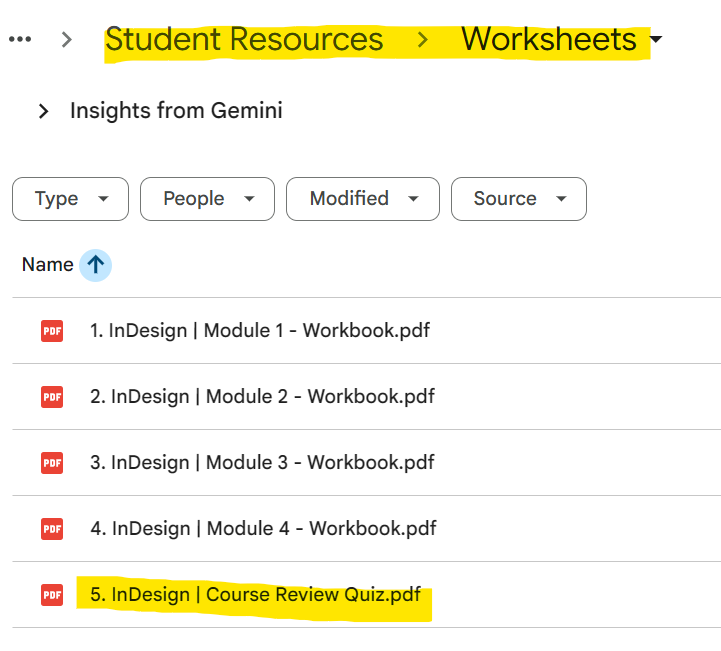Open the Modified filter dropdown

[x=362, y=199]
